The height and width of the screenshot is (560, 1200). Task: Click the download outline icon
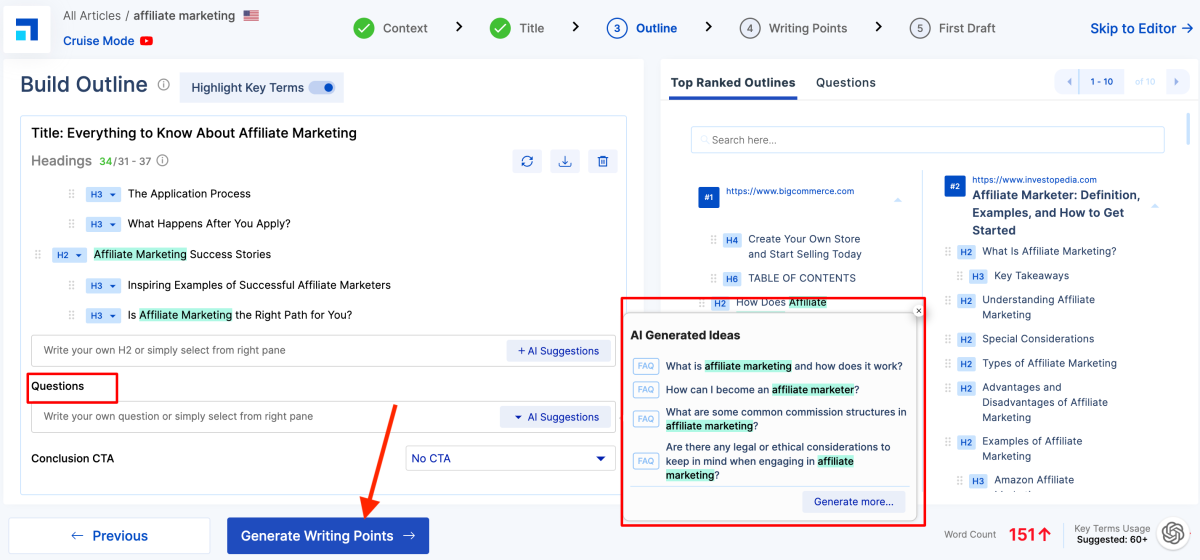click(565, 161)
